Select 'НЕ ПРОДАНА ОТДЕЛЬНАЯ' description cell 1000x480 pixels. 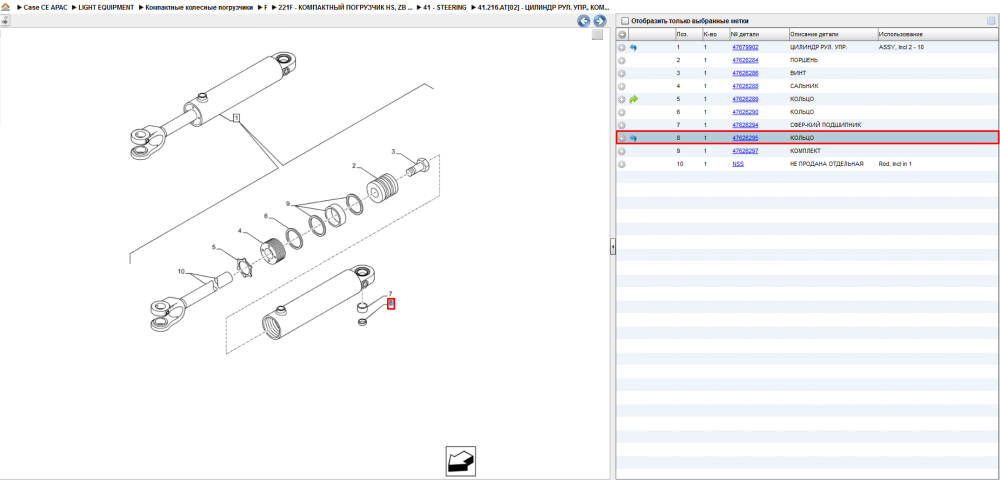coord(827,164)
